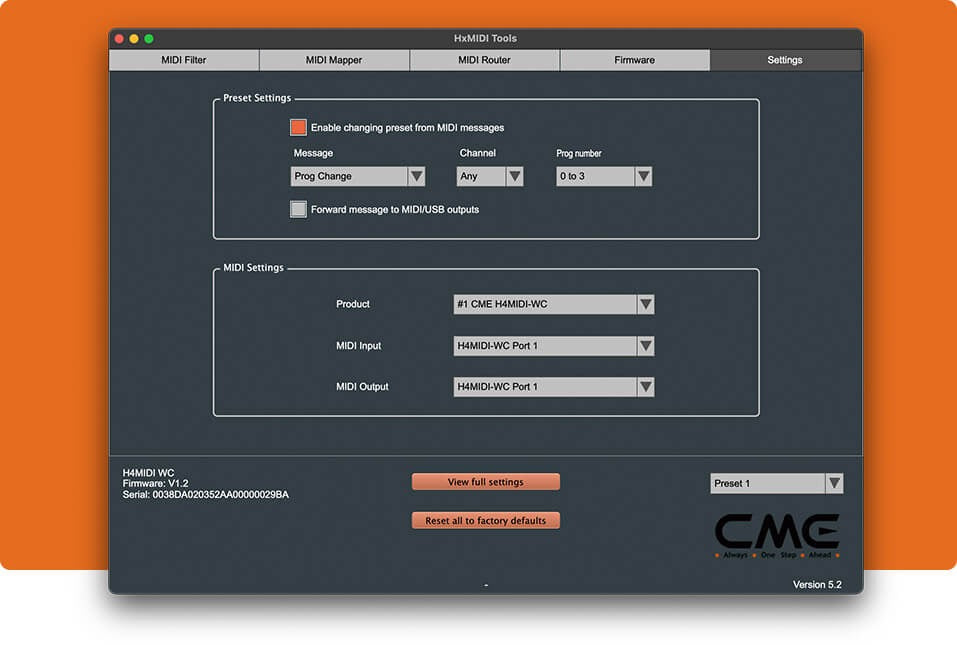Click Reset all to factory defaults
The image size is (957, 645).
tap(486, 521)
